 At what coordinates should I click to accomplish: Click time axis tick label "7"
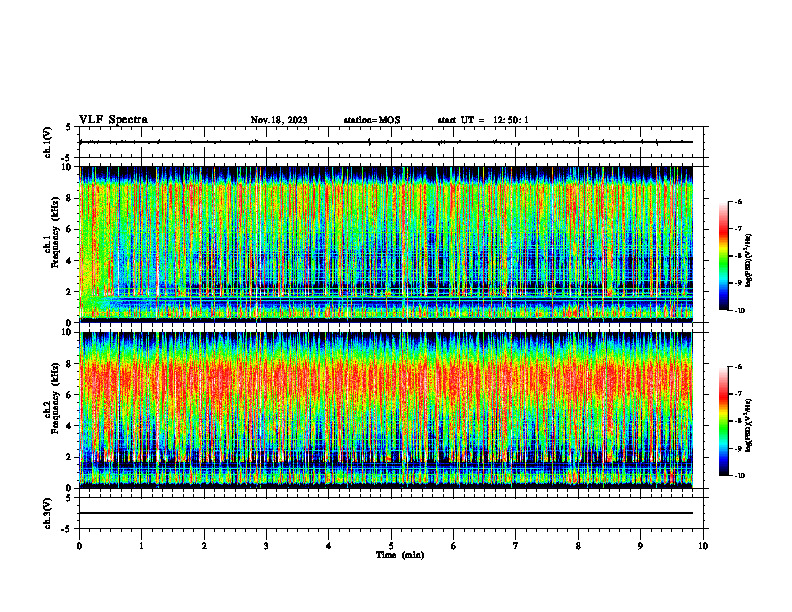pyautogui.click(x=516, y=546)
